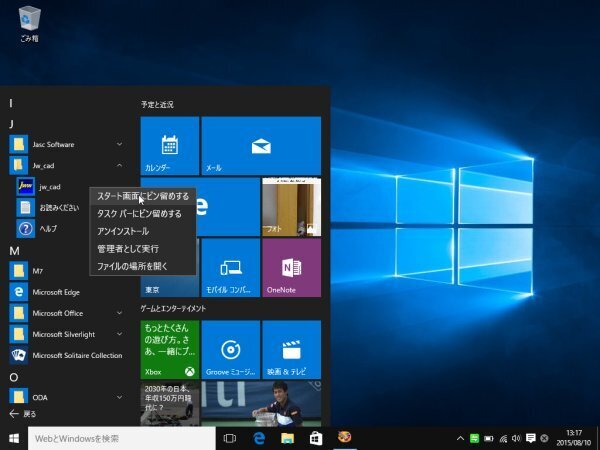The image size is (600, 450).
Task: Expand the Microsoft Silverlight folder chevron
Action: coord(119,334)
